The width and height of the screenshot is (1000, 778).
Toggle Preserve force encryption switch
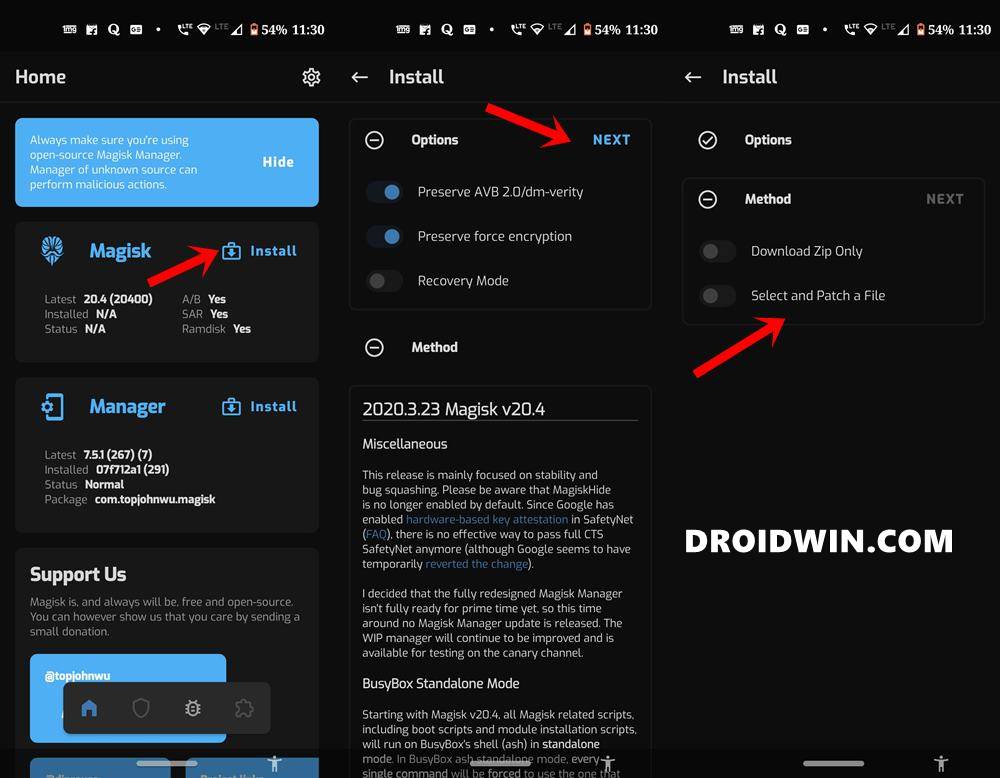384,237
